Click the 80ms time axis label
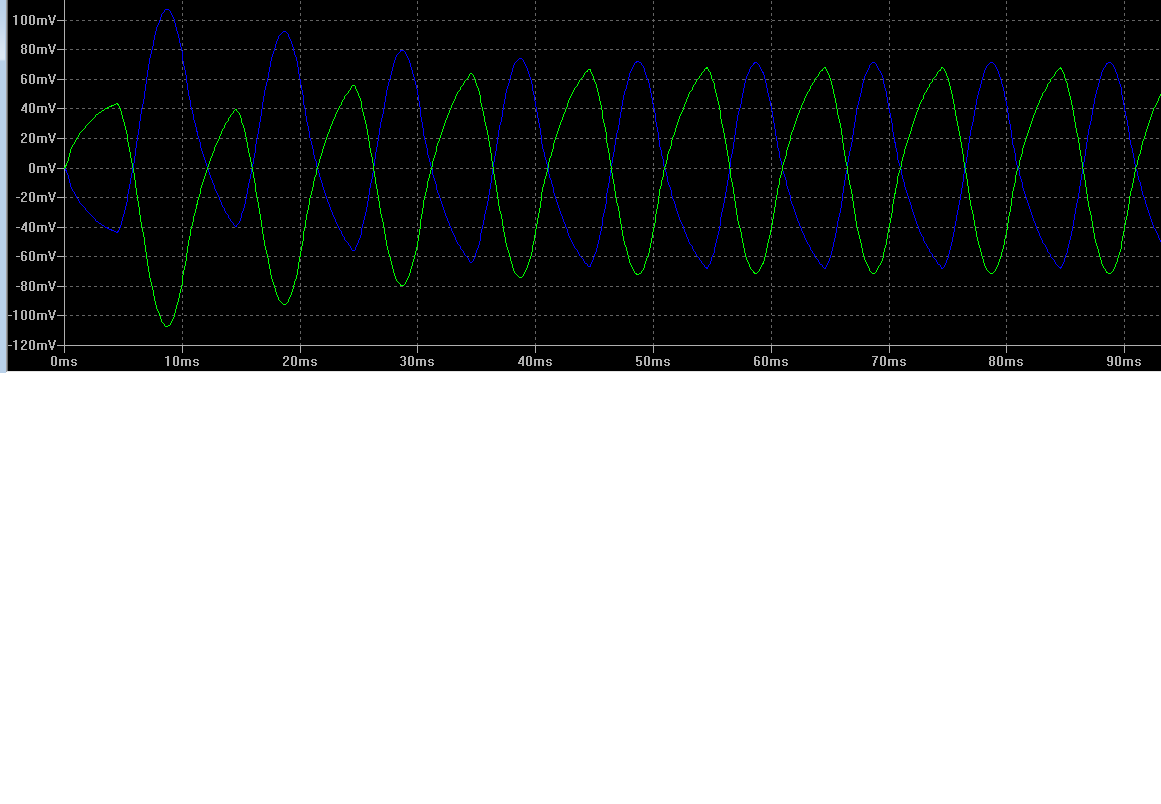This screenshot has height=804, width=1161. pos(1006,361)
